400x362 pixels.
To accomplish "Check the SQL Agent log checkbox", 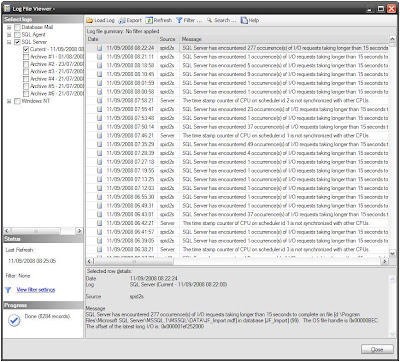I will pyautogui.click(x=17, y=35).
